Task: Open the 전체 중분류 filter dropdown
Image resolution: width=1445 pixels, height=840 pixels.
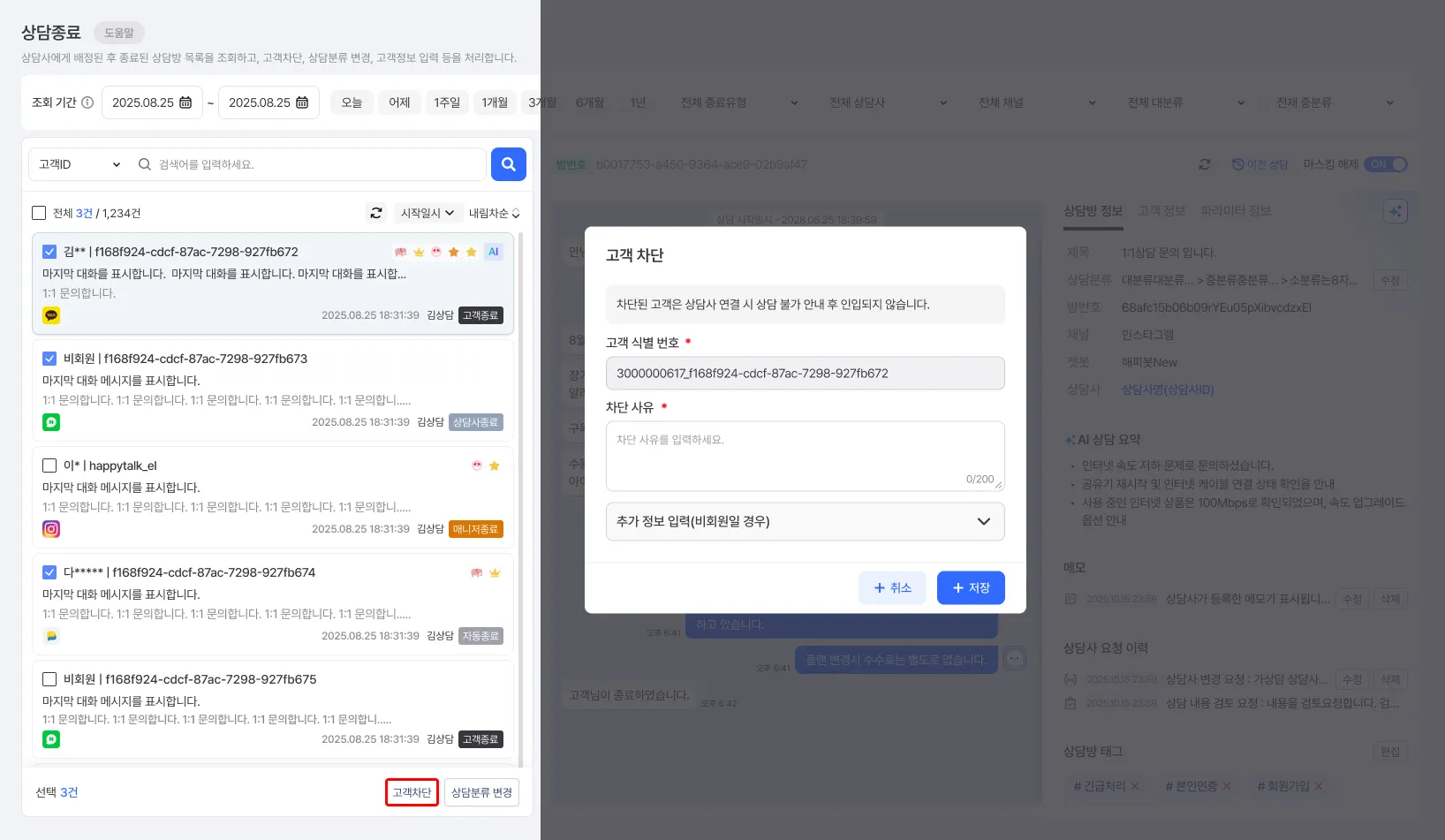Action: 1334,102
